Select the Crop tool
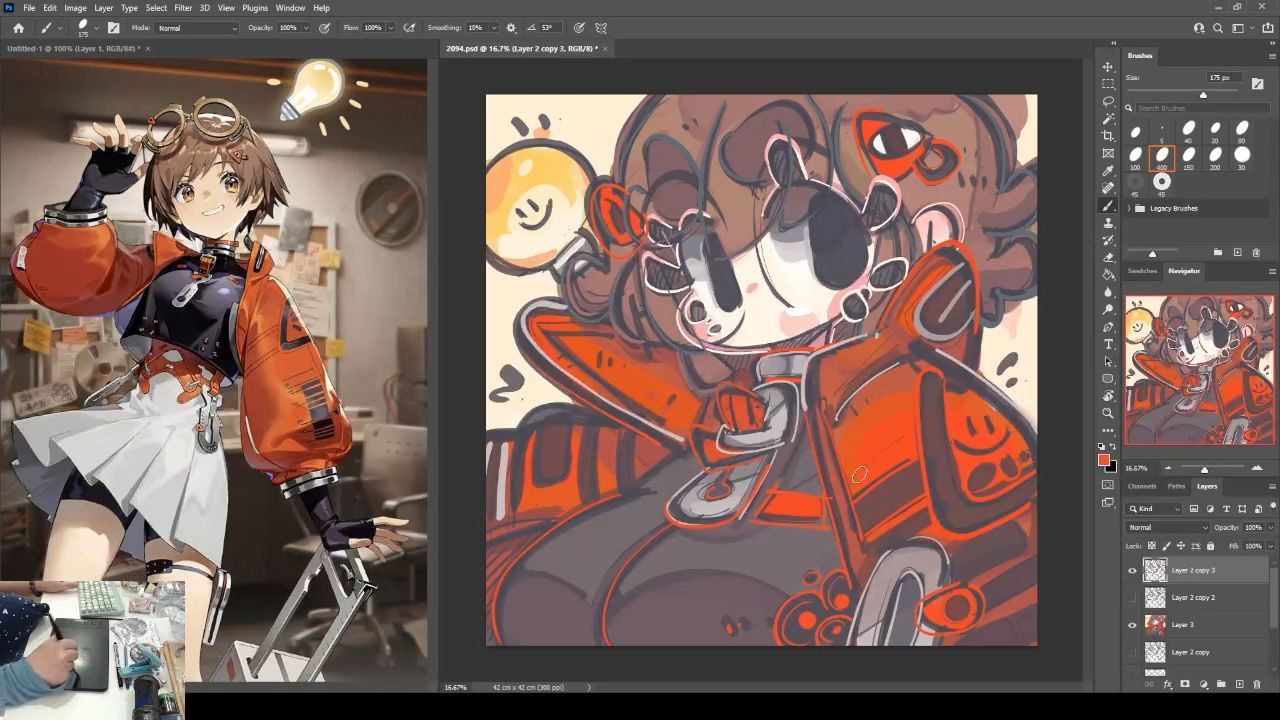This screenshot has width=1280, height=720. (x=1108, y=136)
